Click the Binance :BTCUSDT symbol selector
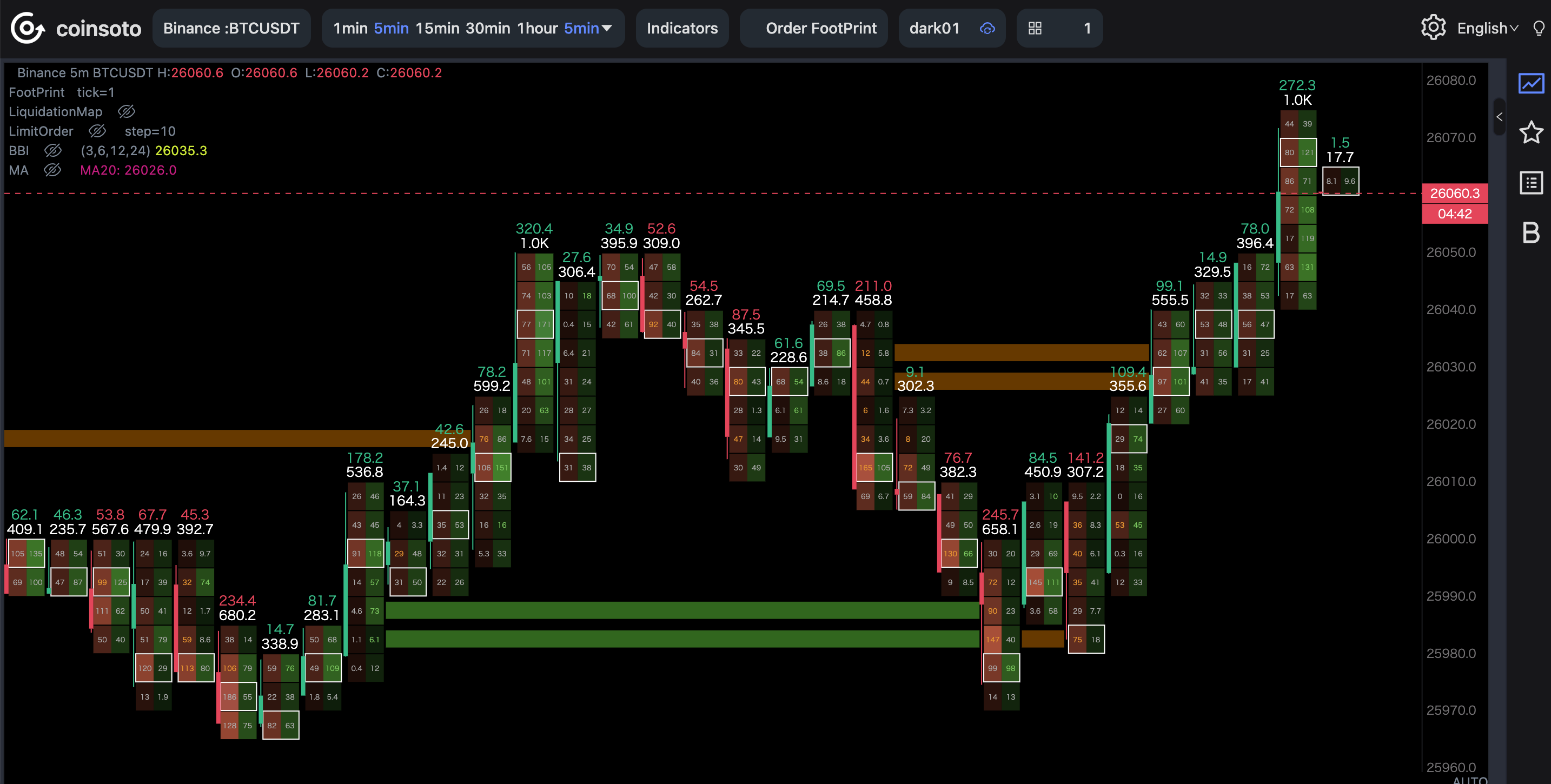The height and width of the screenshot is (784, 1551). click(231, 28)
